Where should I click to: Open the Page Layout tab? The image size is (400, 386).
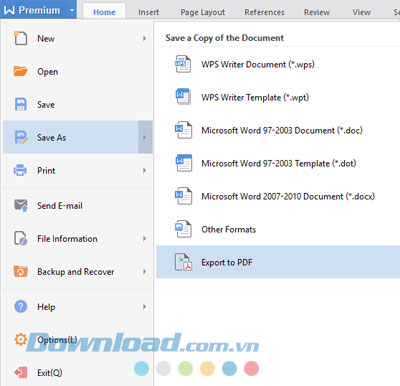(x=203, y=12)
